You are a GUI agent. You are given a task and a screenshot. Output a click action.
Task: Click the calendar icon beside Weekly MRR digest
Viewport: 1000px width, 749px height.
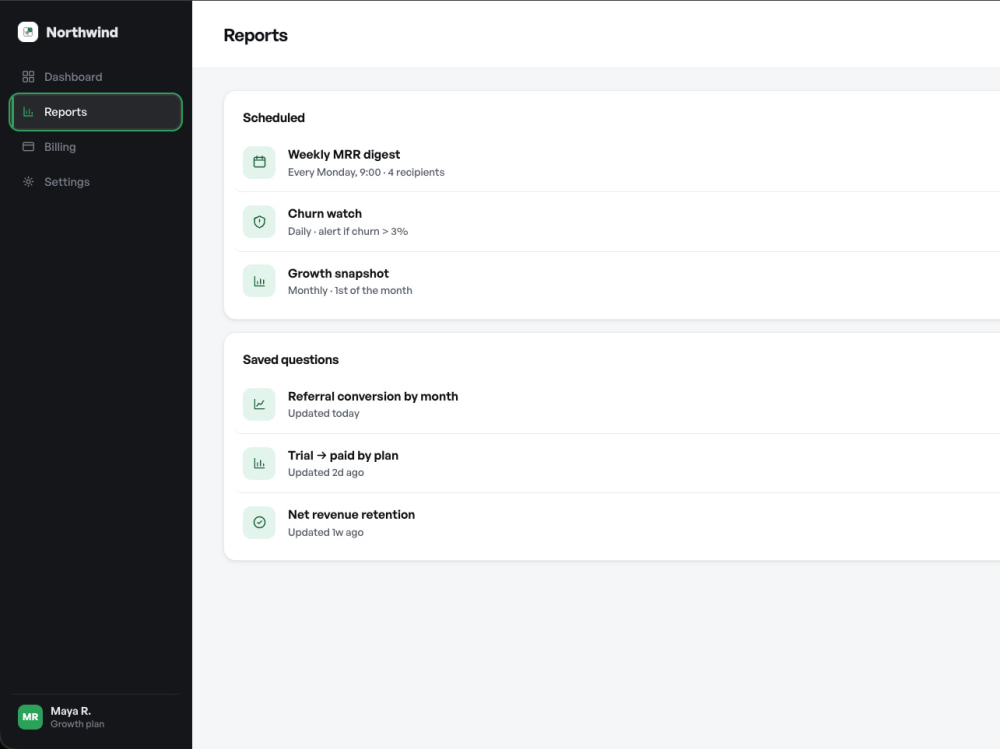click(x=259, y=162)
